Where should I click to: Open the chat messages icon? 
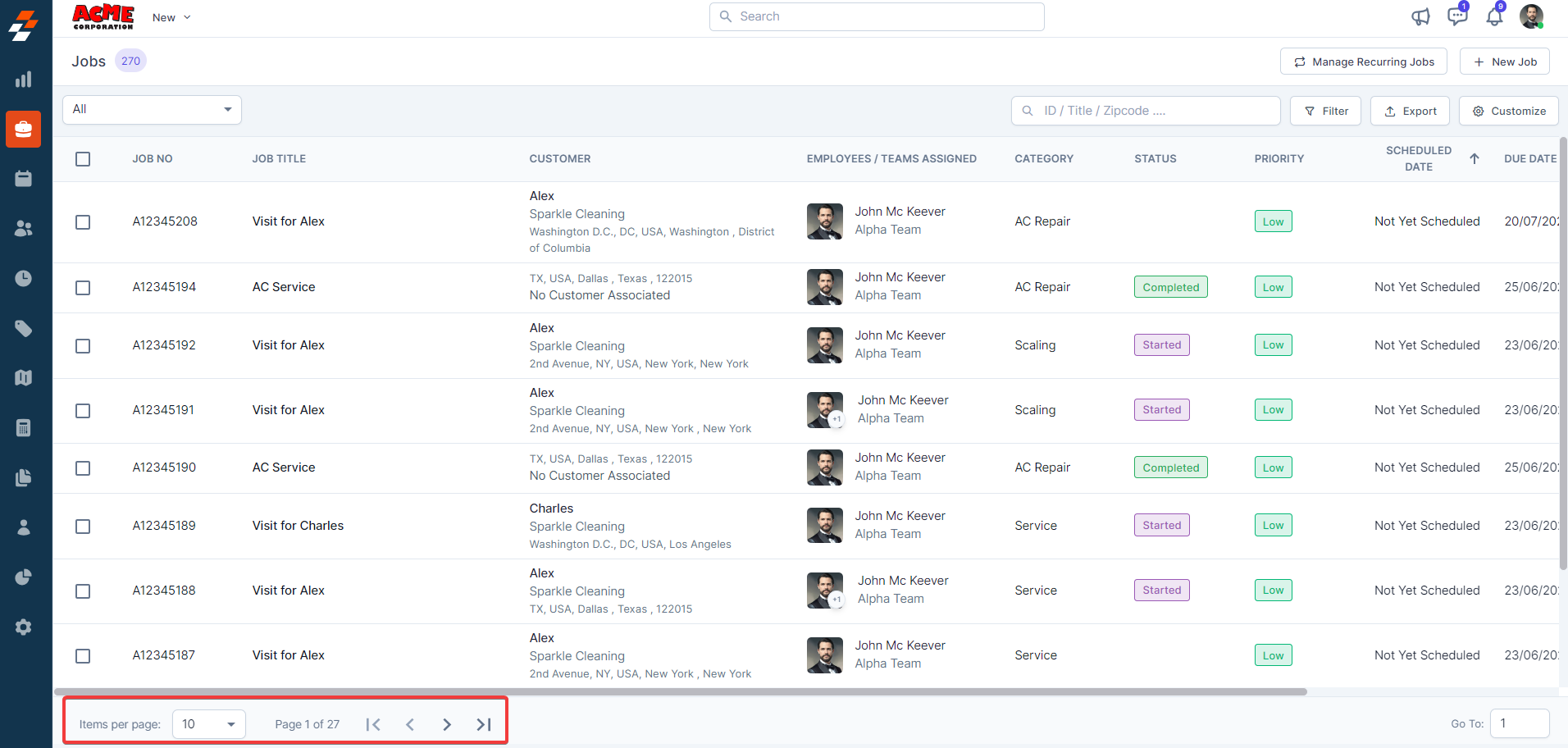[1456, 16]
